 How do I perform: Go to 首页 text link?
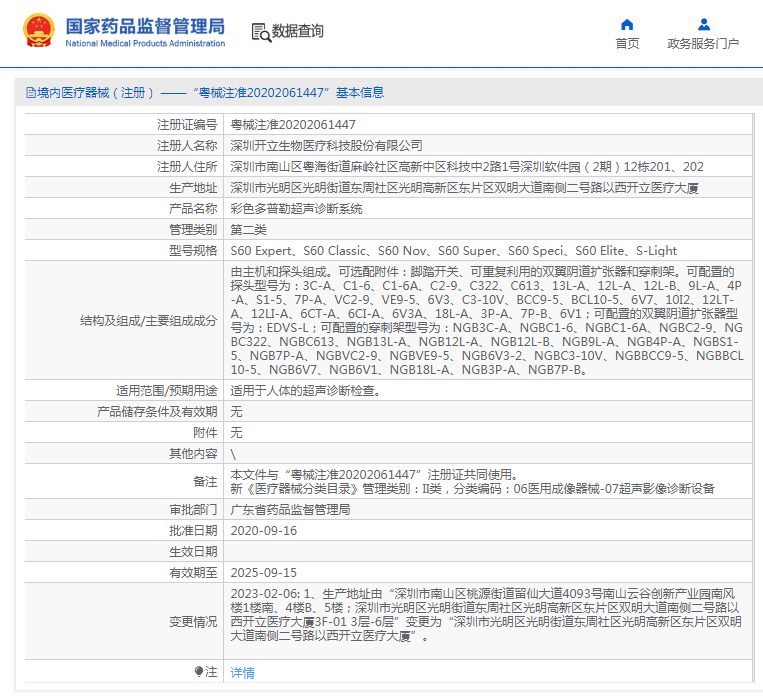(x=627, y=44)
